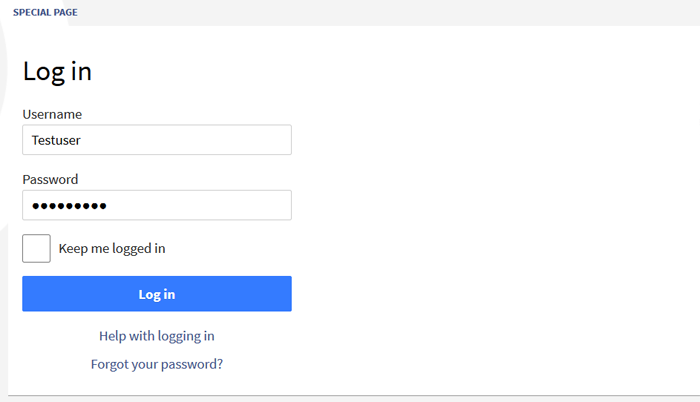
Task: Click the Log in page heading
Action: click(57, 71)
